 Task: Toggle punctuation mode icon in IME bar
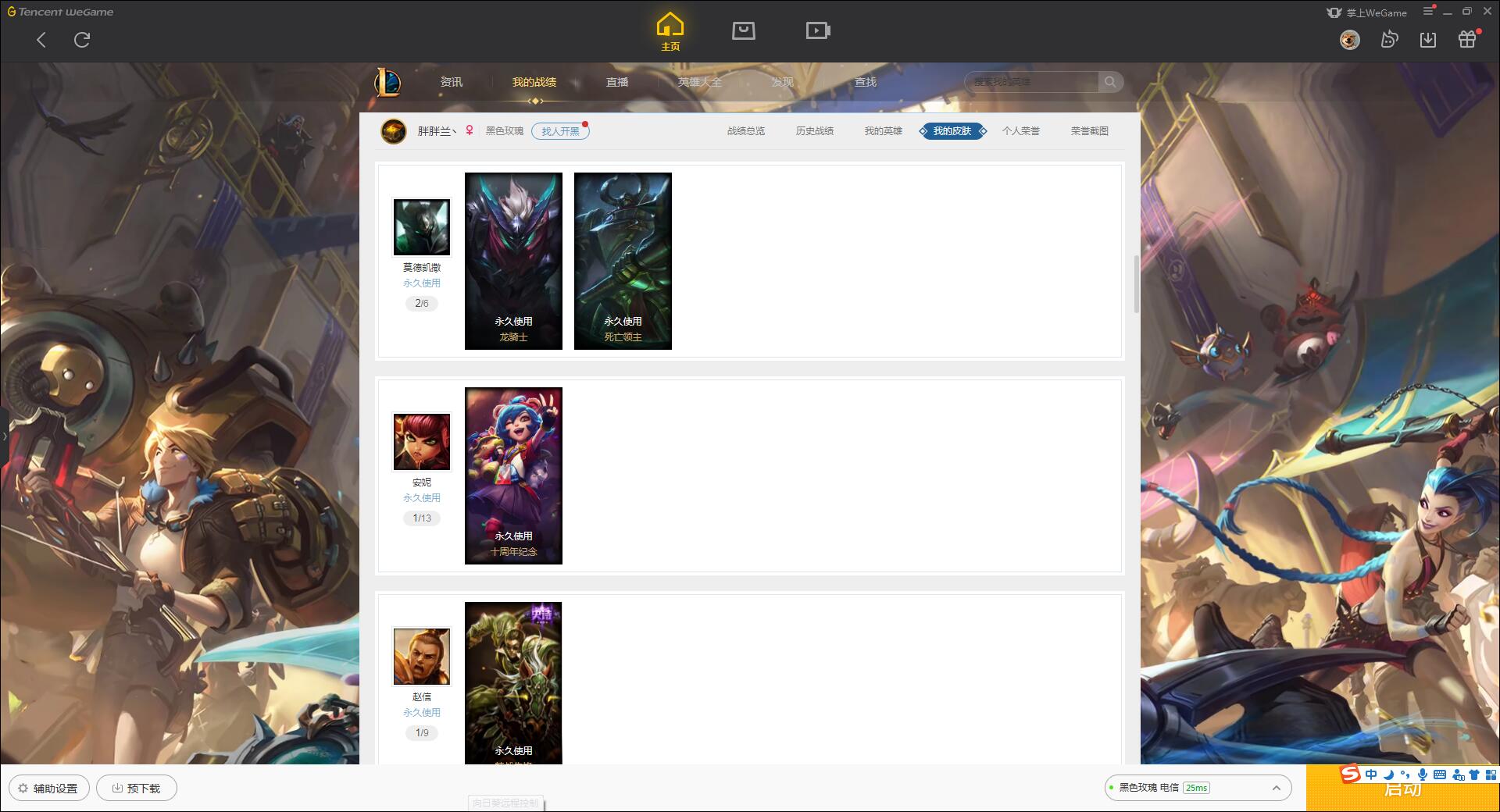click(x=1405, y=775)
